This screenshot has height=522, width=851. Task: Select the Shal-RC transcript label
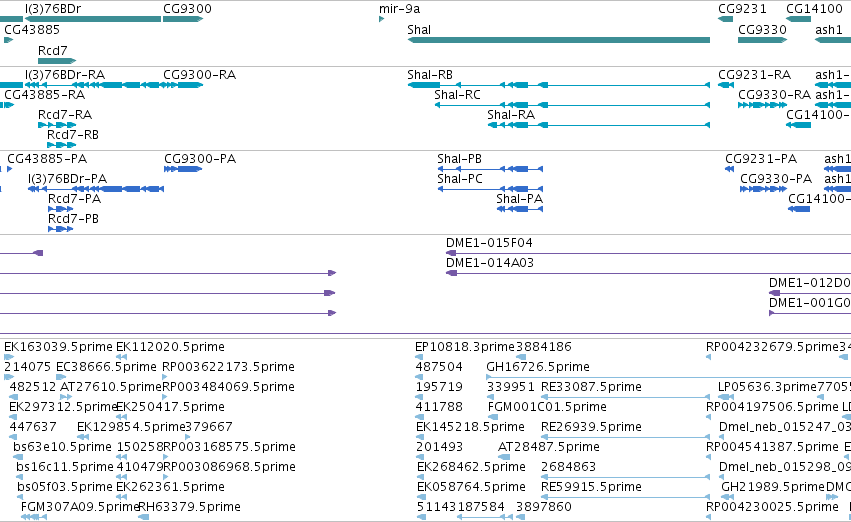(x=458, y=94)
